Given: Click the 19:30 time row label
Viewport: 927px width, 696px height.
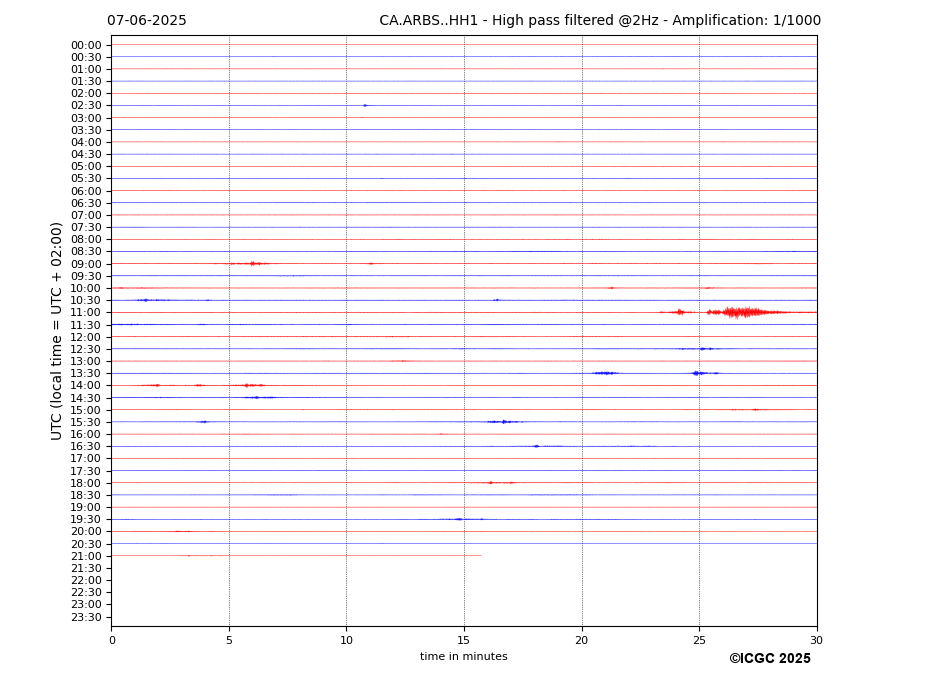Looking at the screenshot, I should pos(86,519).
